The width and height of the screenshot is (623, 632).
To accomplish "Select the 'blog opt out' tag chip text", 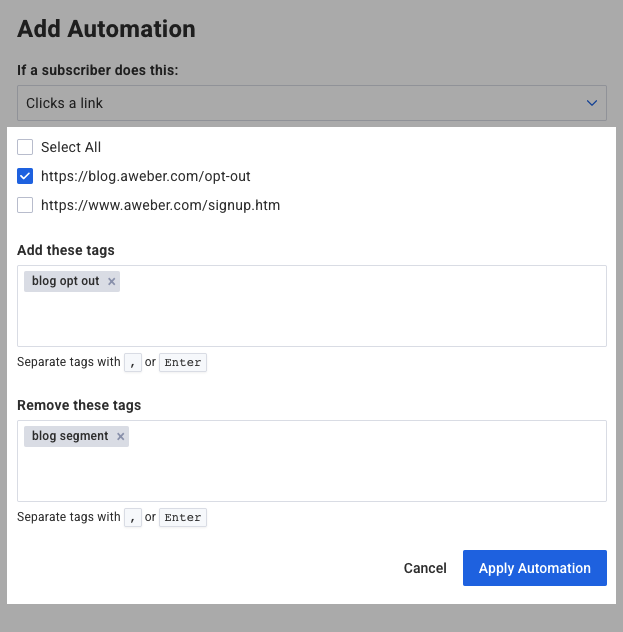I will (65, 282).
